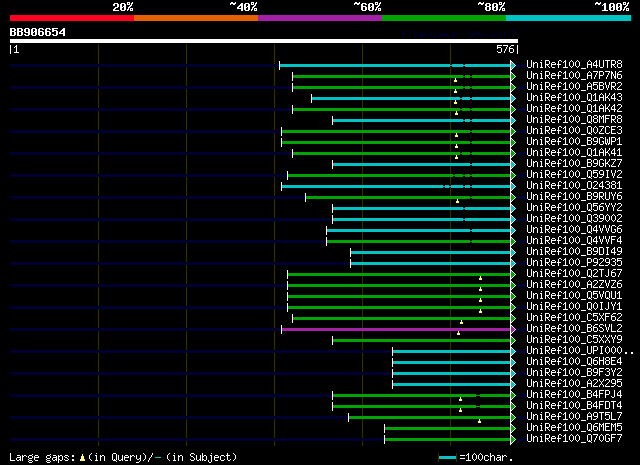Open the UniRef100_A5BVR2 hit label
640x465 pixels.
point(574,87)
